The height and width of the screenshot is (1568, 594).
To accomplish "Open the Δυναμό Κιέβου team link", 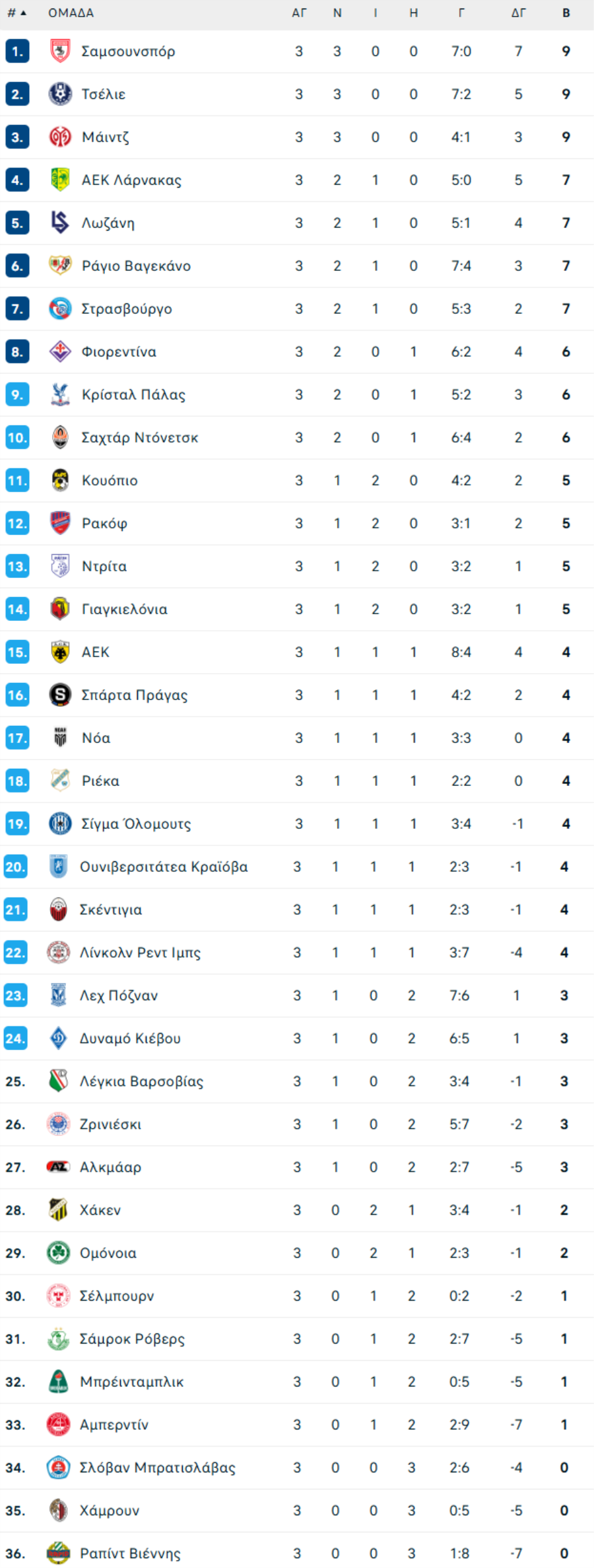I will (x=130, y=1038).
